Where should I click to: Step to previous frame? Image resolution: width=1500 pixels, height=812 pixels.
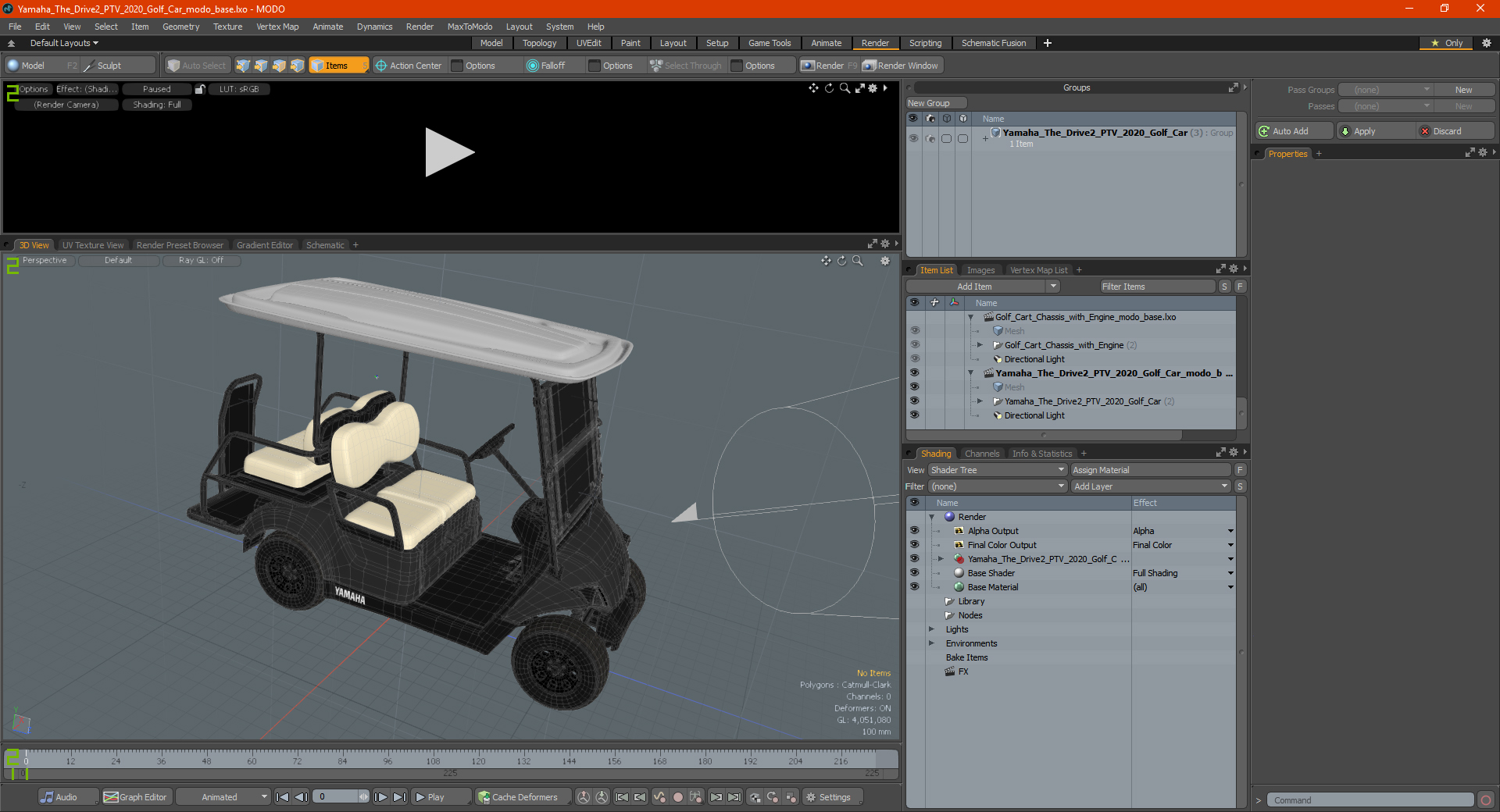tap(301, 797)
